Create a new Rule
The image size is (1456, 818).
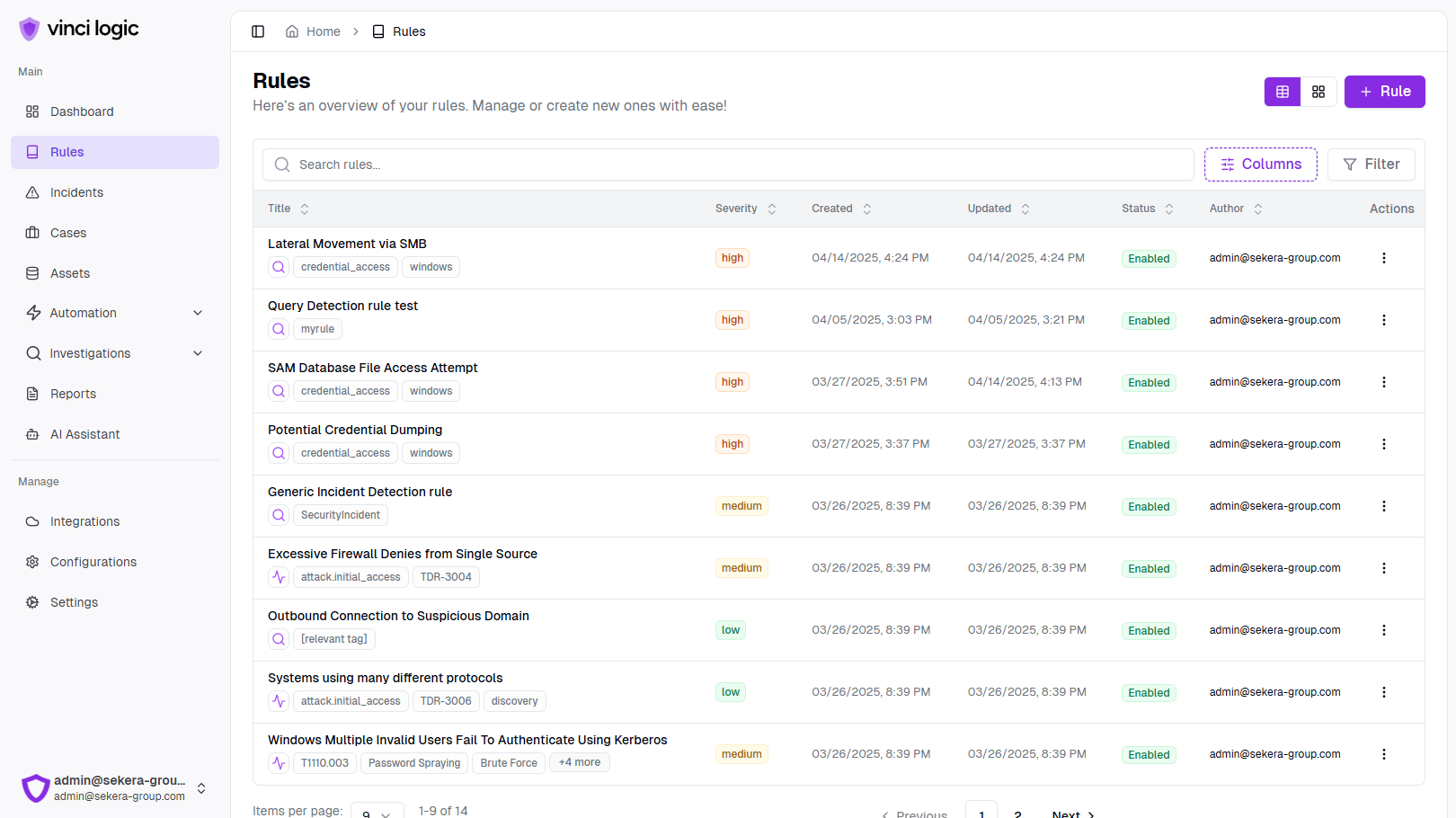click(x=1384, y=91)
